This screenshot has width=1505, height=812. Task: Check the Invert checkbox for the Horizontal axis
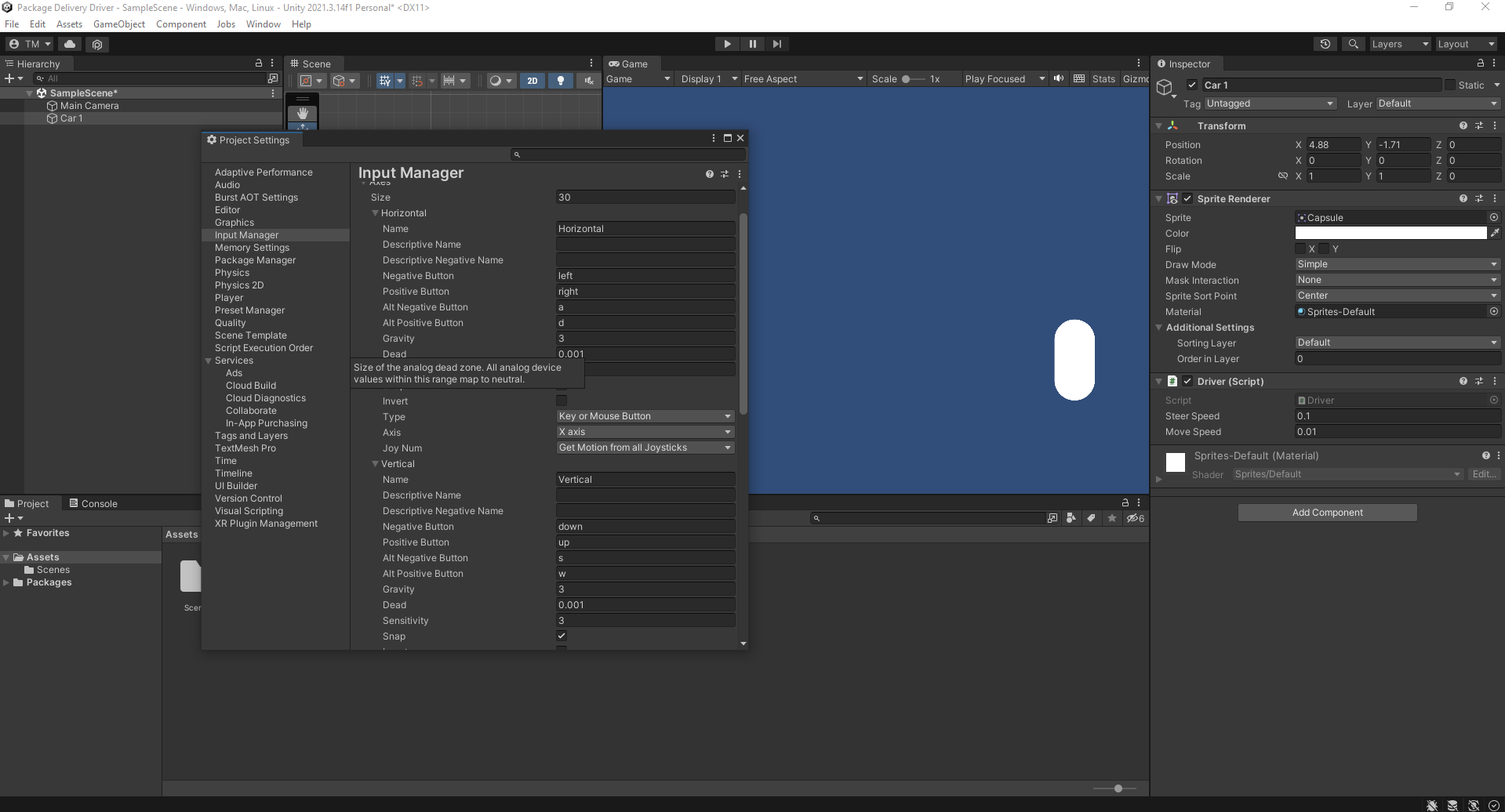tap(562, 401)
